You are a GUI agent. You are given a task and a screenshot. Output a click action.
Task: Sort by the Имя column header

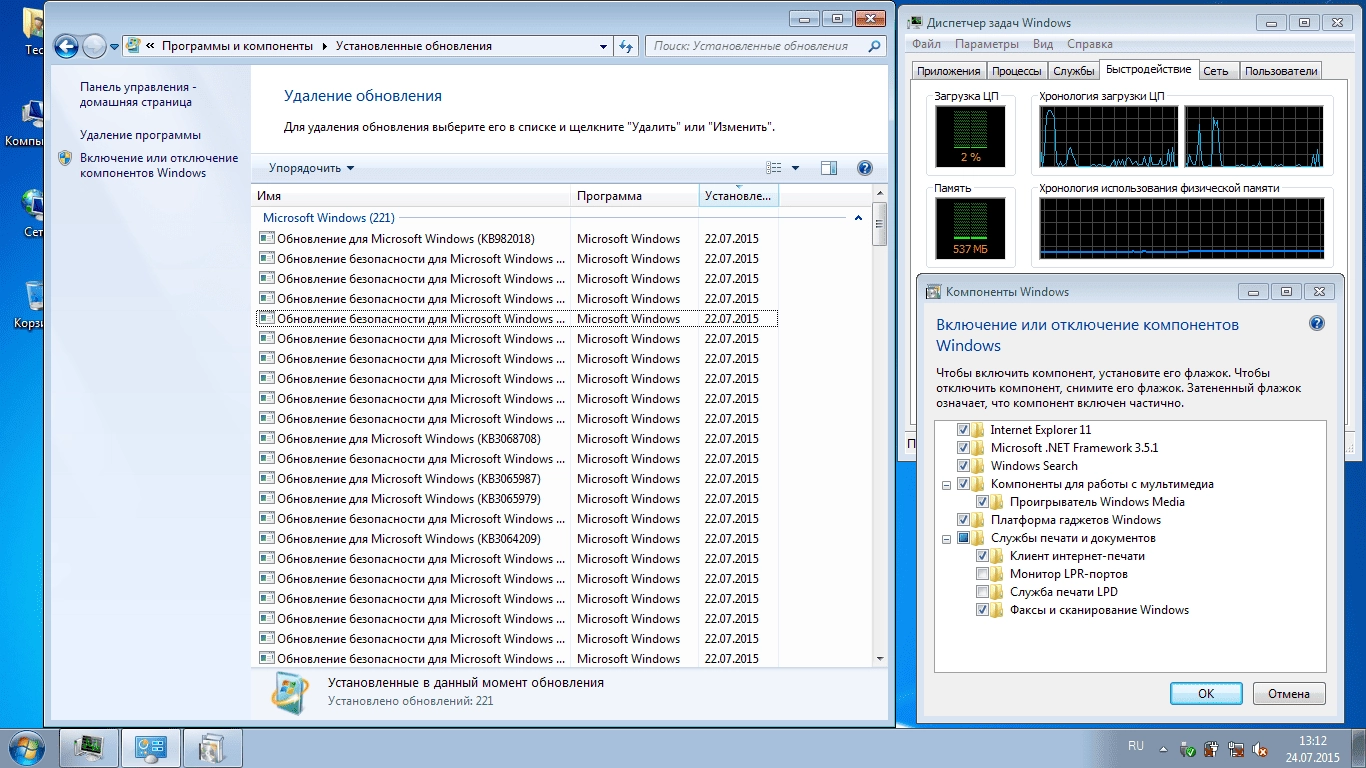click(410, 196)
